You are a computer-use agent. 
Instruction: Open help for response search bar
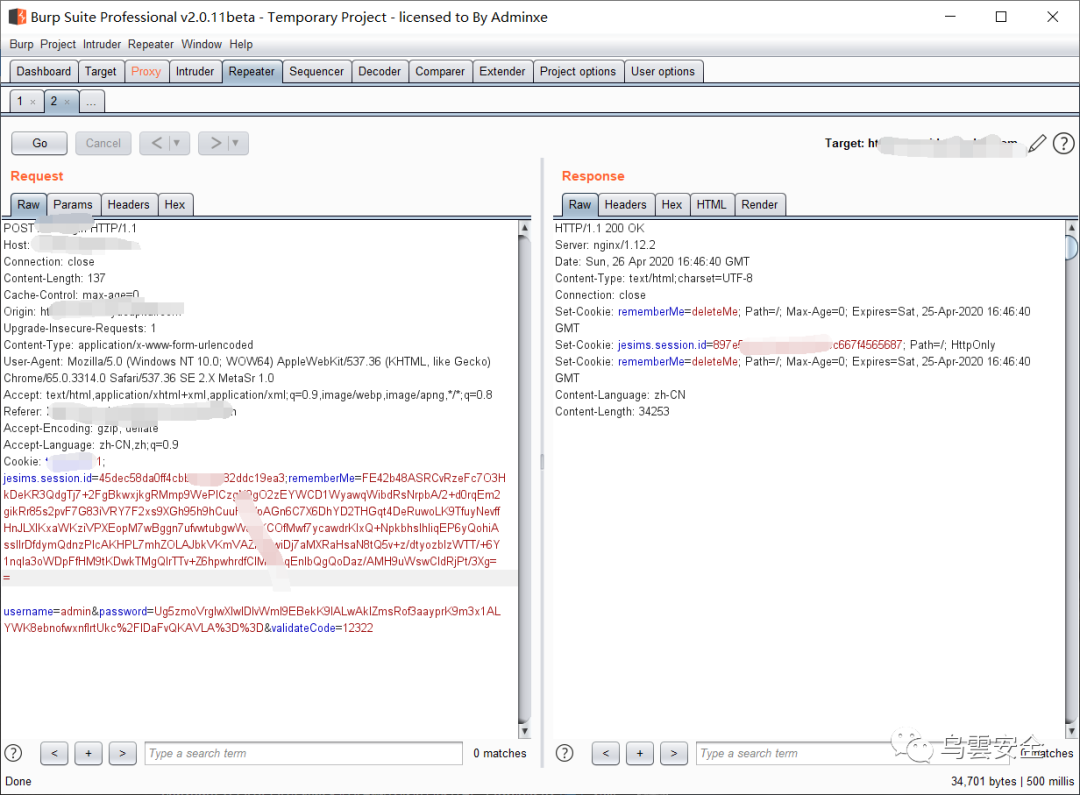565,753
